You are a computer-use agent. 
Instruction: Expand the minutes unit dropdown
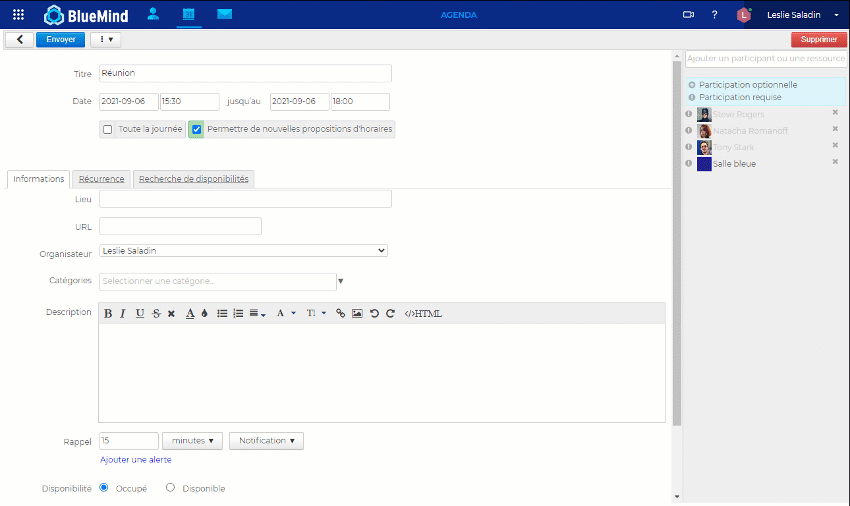point(192,441)
